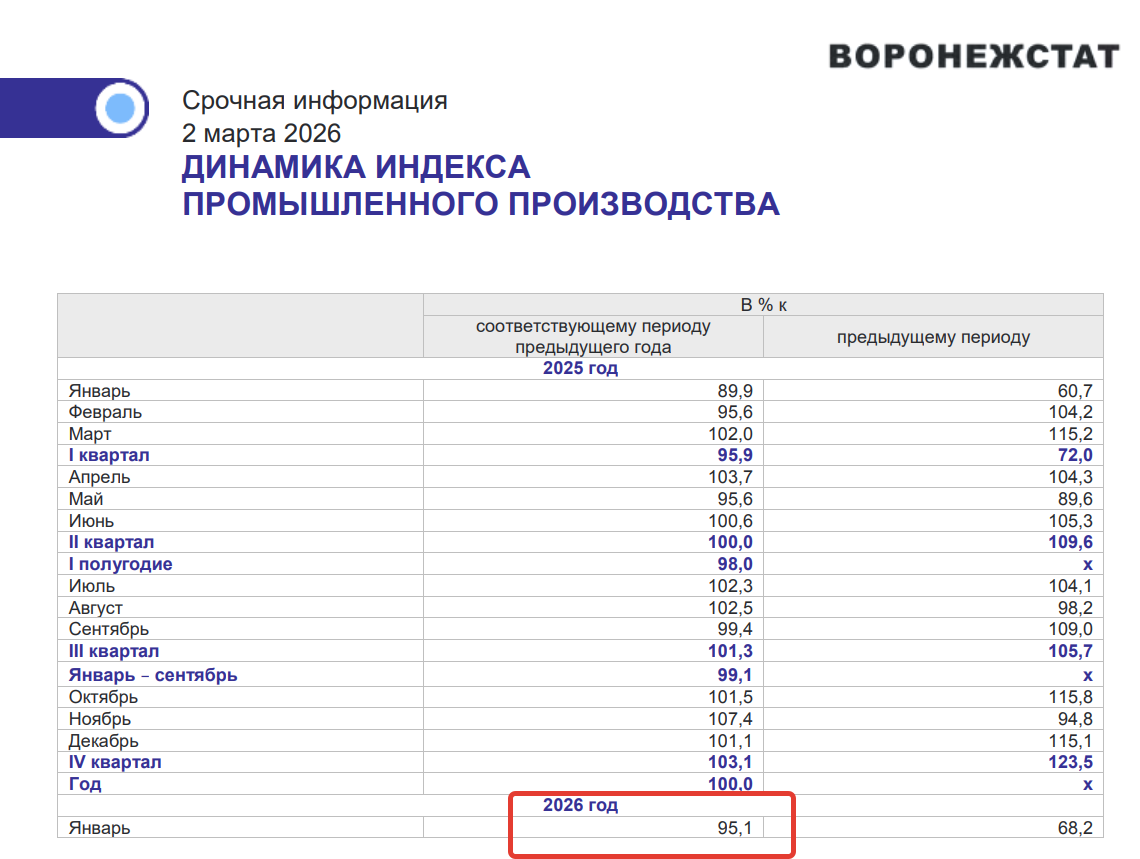Image resolution: width=1140 pixels, height=859 pixels.
Task: Select the date '2 марта 2026'
Action: [261, 133]
